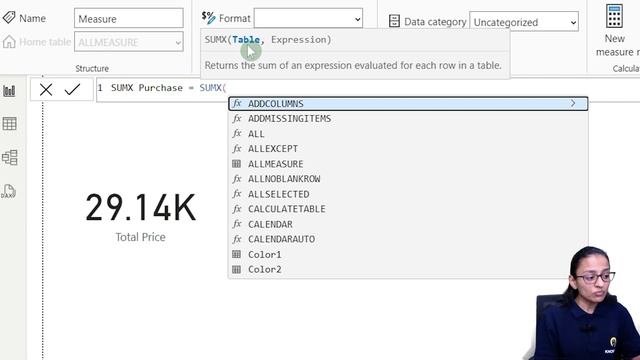
Task: Select CALENDARAUTO in the suggestions
Action: pos(408,239)
